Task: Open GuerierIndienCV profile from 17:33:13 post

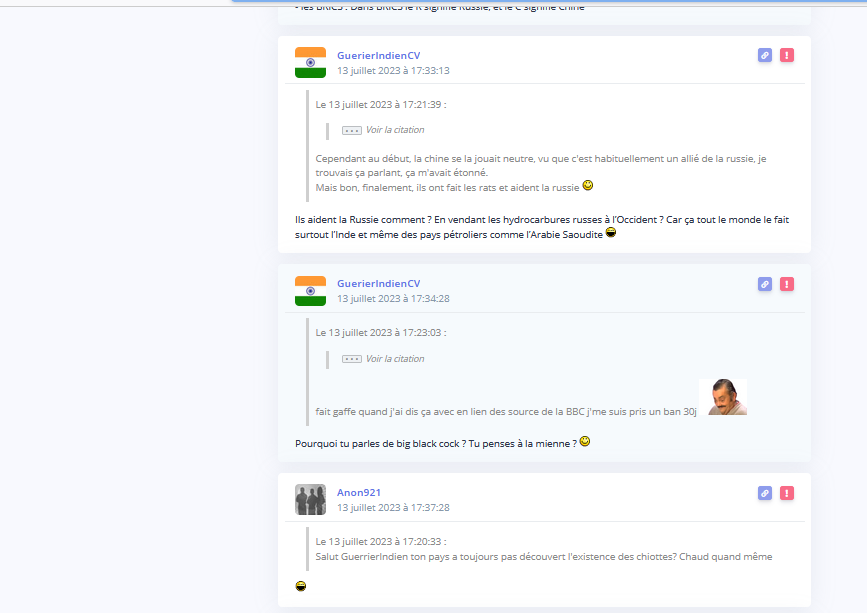Action: [x=379, y=55]
